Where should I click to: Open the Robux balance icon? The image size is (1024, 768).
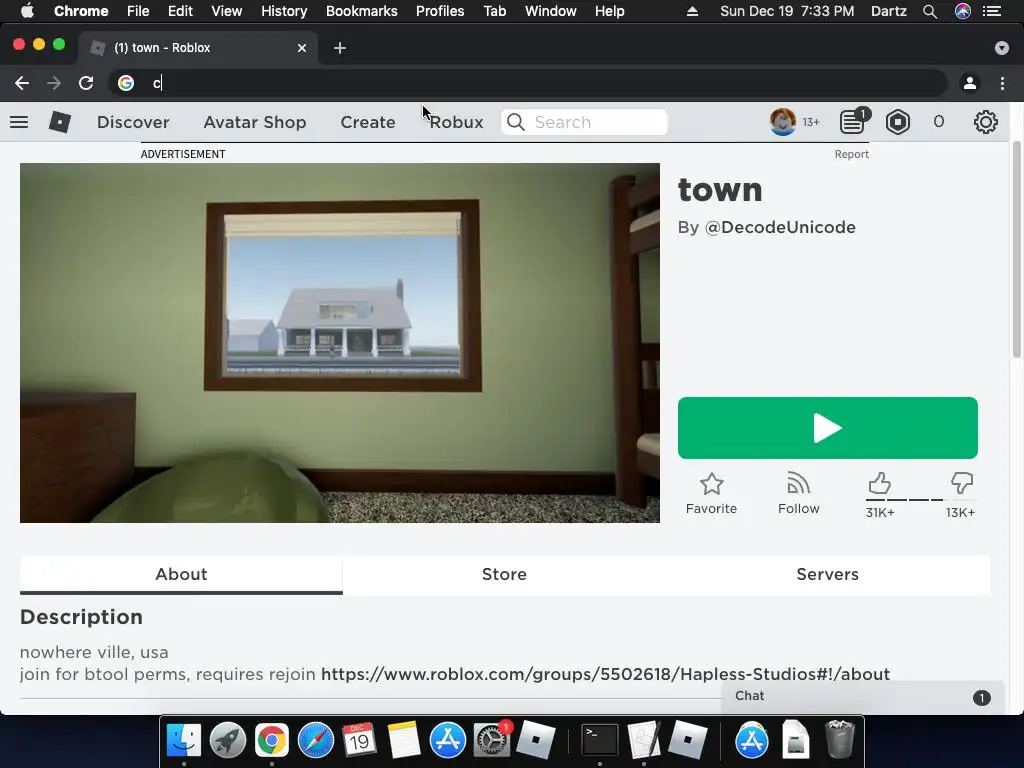898,122
